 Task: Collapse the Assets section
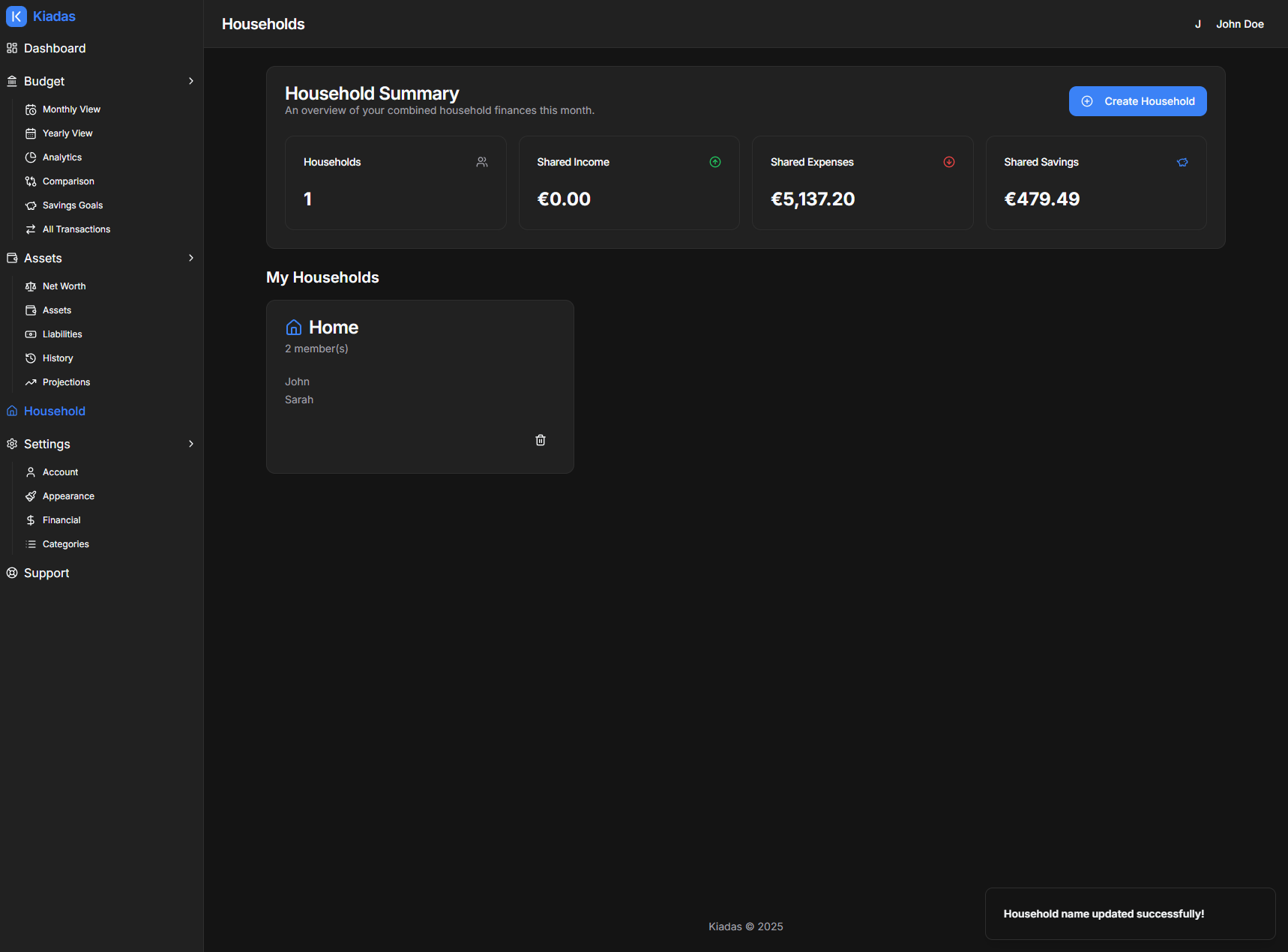pos(192,257)
